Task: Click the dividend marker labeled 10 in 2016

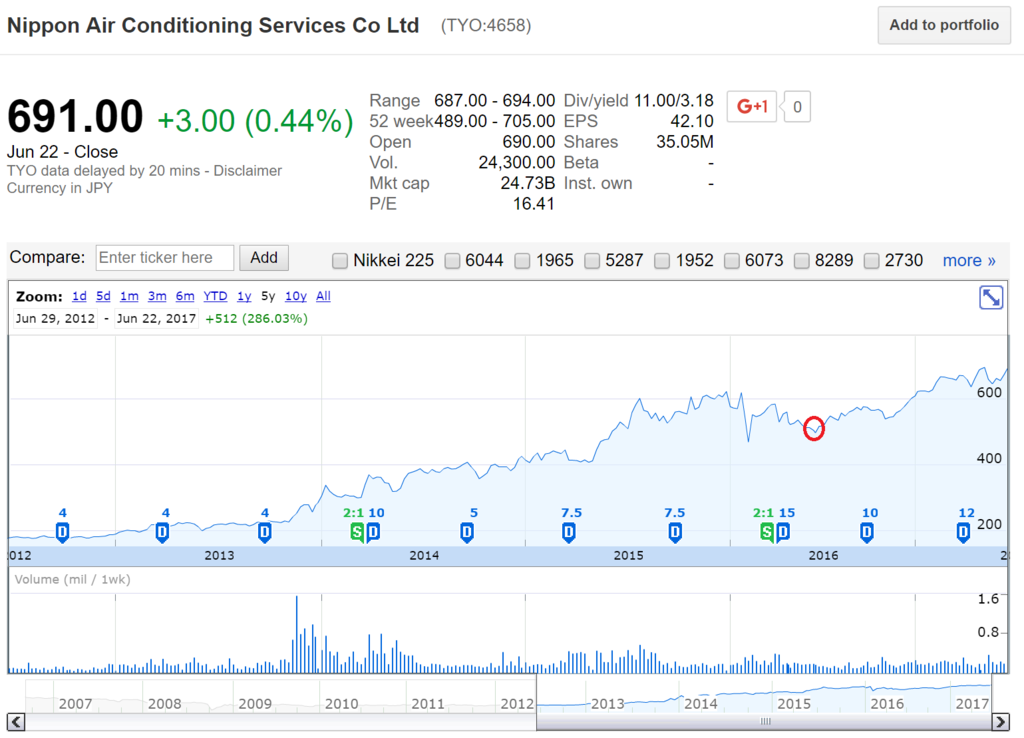Action: [x=867, y=532]
